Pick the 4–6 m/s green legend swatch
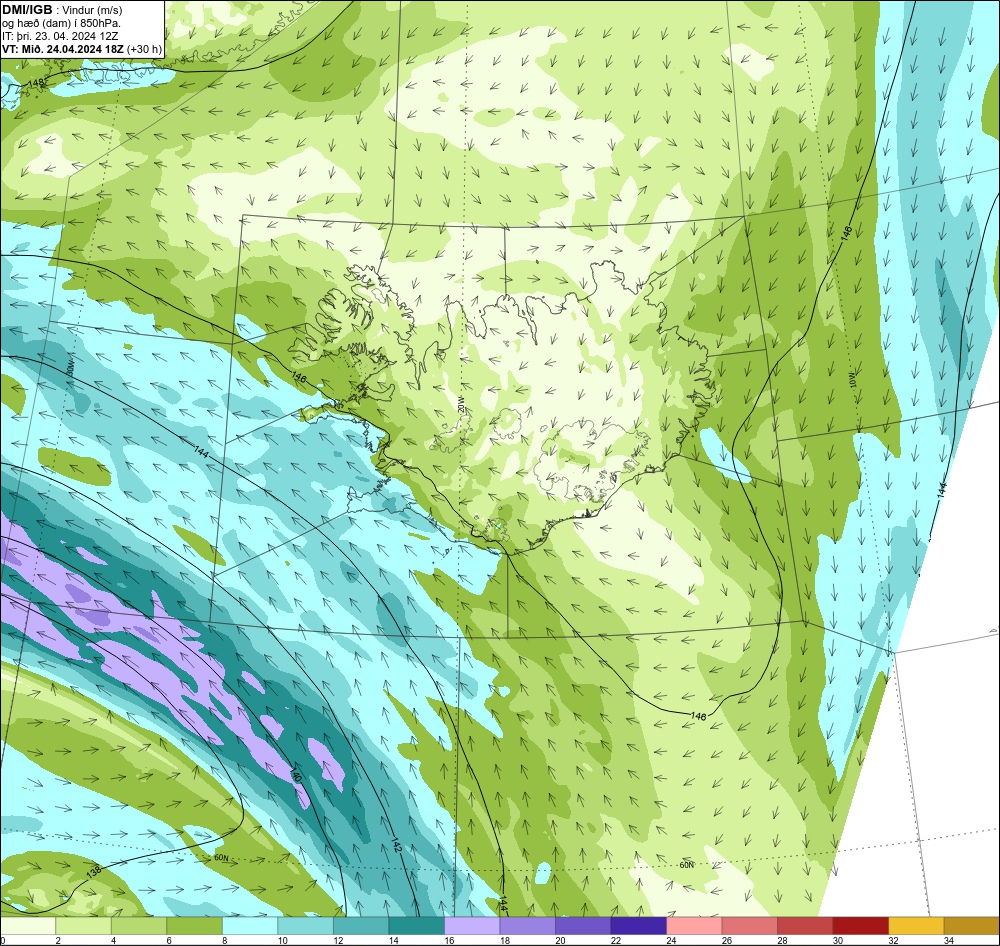 139,926
